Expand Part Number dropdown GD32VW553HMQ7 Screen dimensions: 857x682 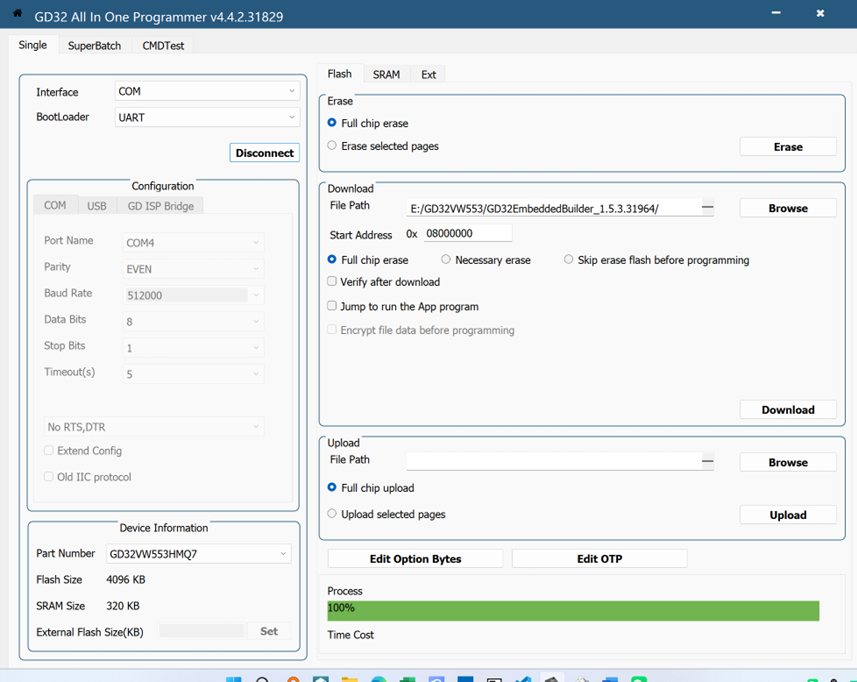point(198,554)
